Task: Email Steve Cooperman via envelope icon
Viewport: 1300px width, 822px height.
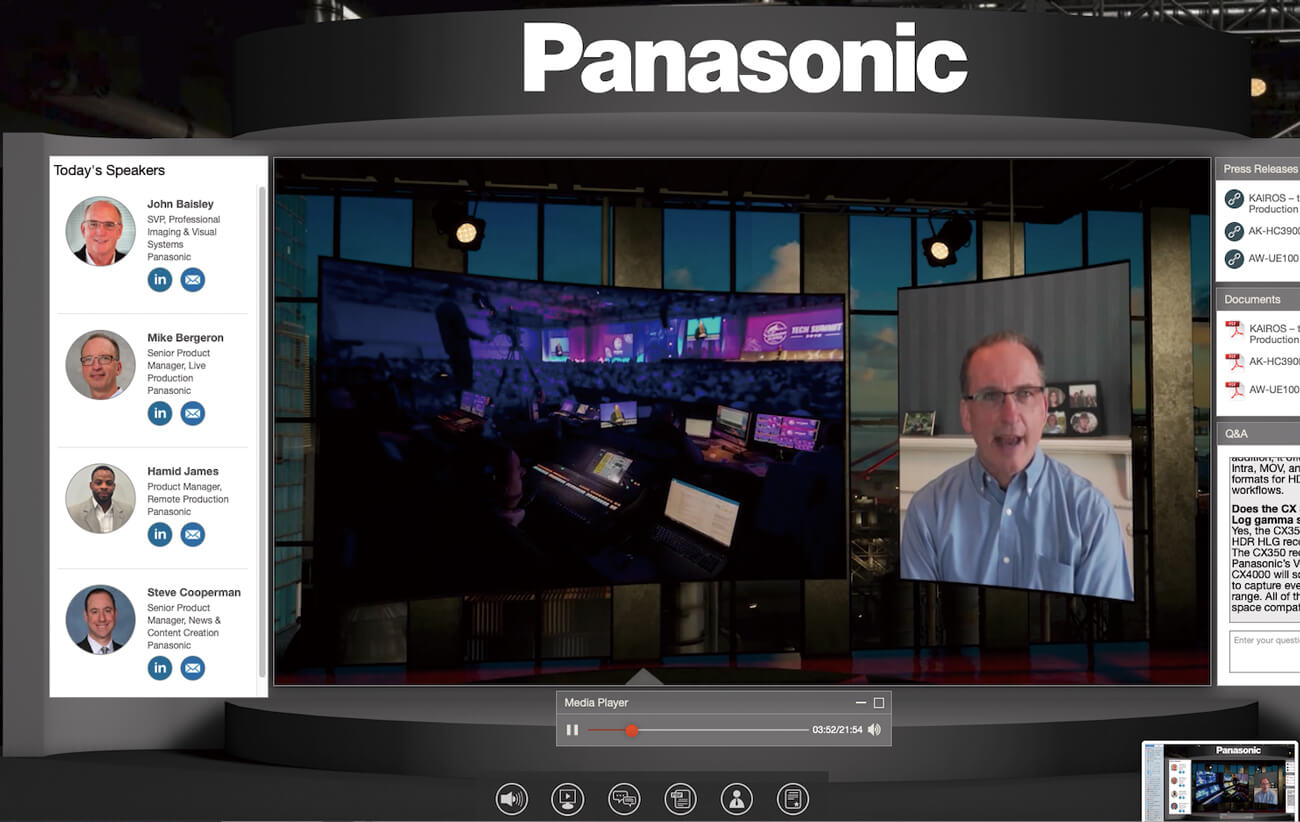Action: click(193, 668)
